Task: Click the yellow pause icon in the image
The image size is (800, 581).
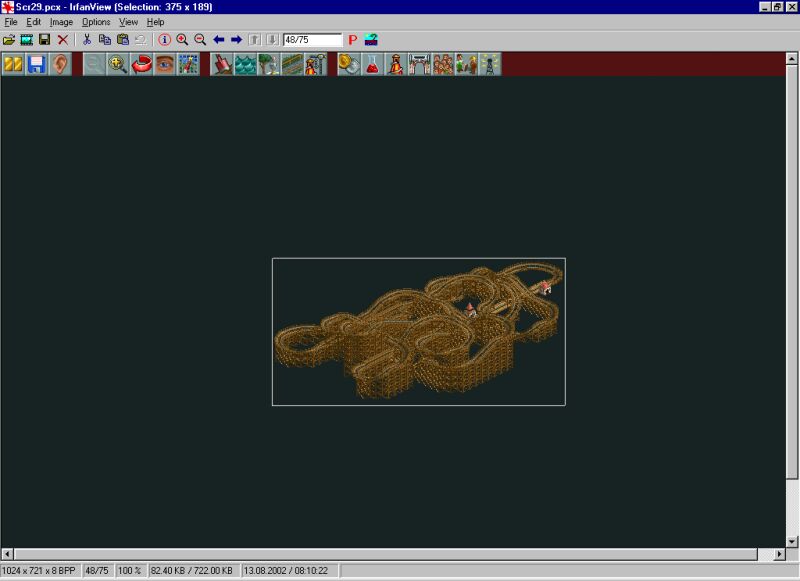Action: [x=13, y=64]
